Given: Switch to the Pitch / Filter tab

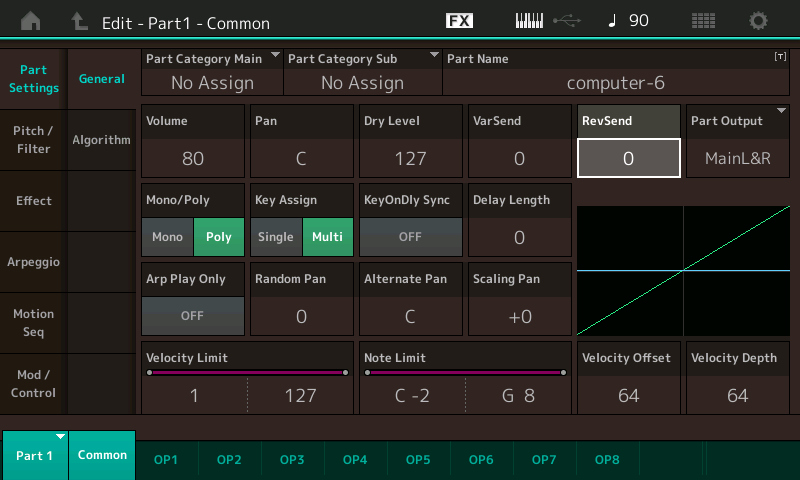Looking at the screenshot, I should [33, 140].
